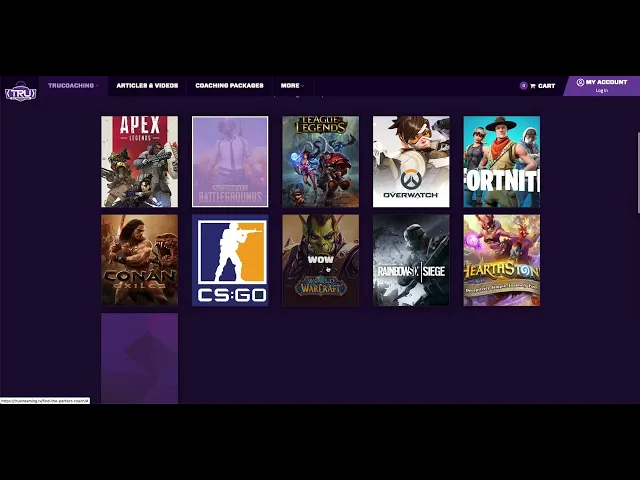Image resolution: width=640 pixels, height=480 pixels.
Task: Click the My Account user icon
Action: point(580,82)
